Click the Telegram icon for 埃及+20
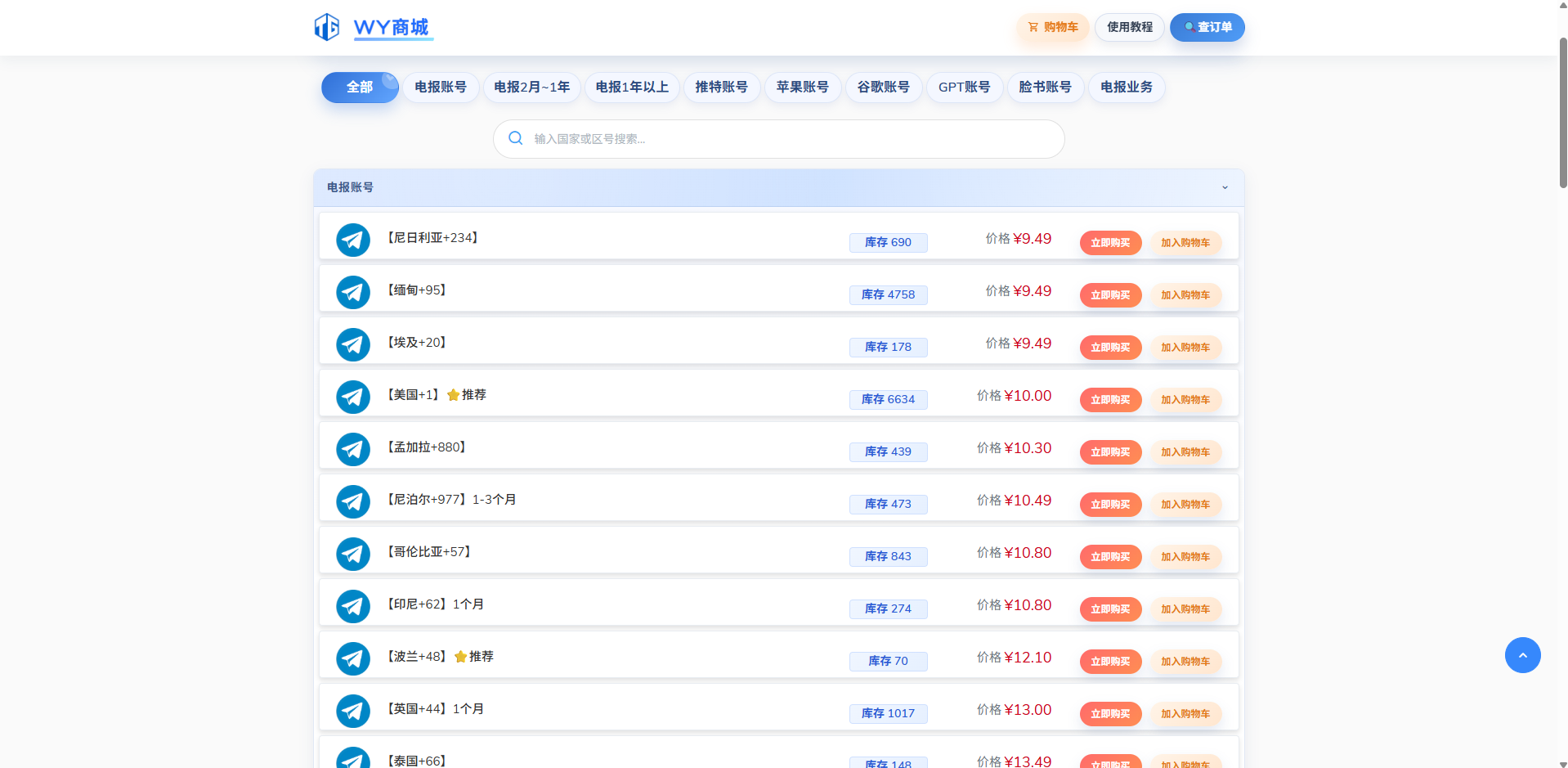Screen dimensions: 1568x768 coord(353,344)
